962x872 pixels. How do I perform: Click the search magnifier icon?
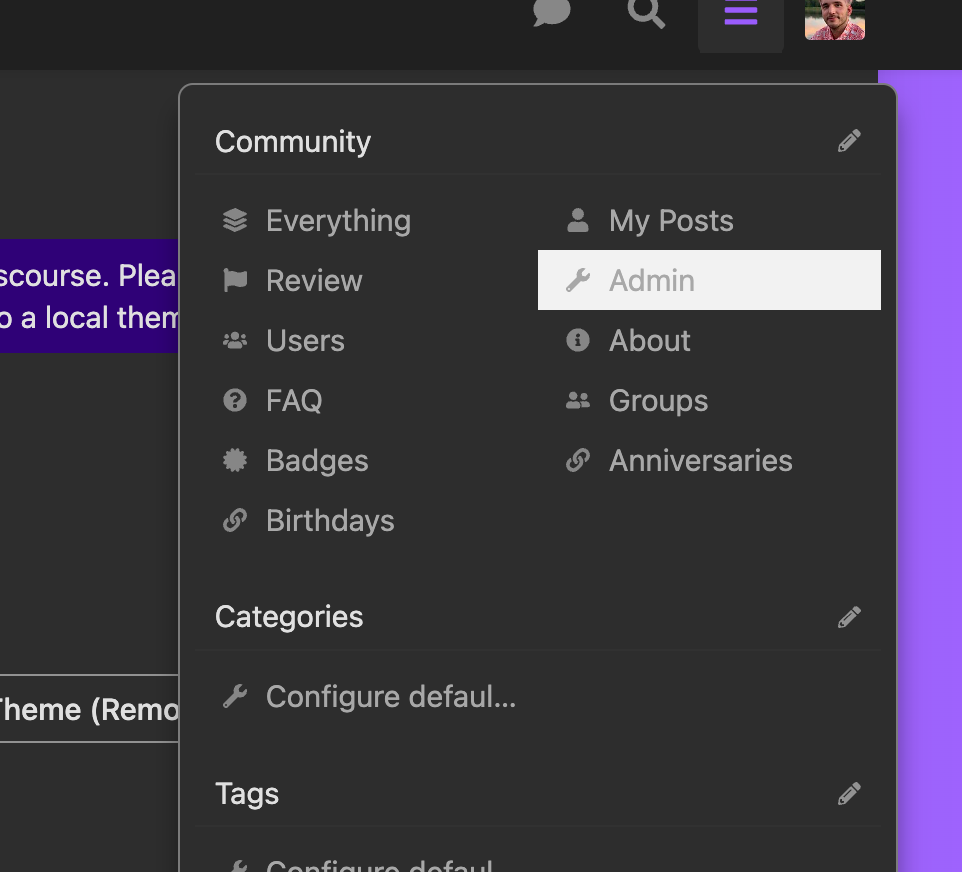[646, 13]
